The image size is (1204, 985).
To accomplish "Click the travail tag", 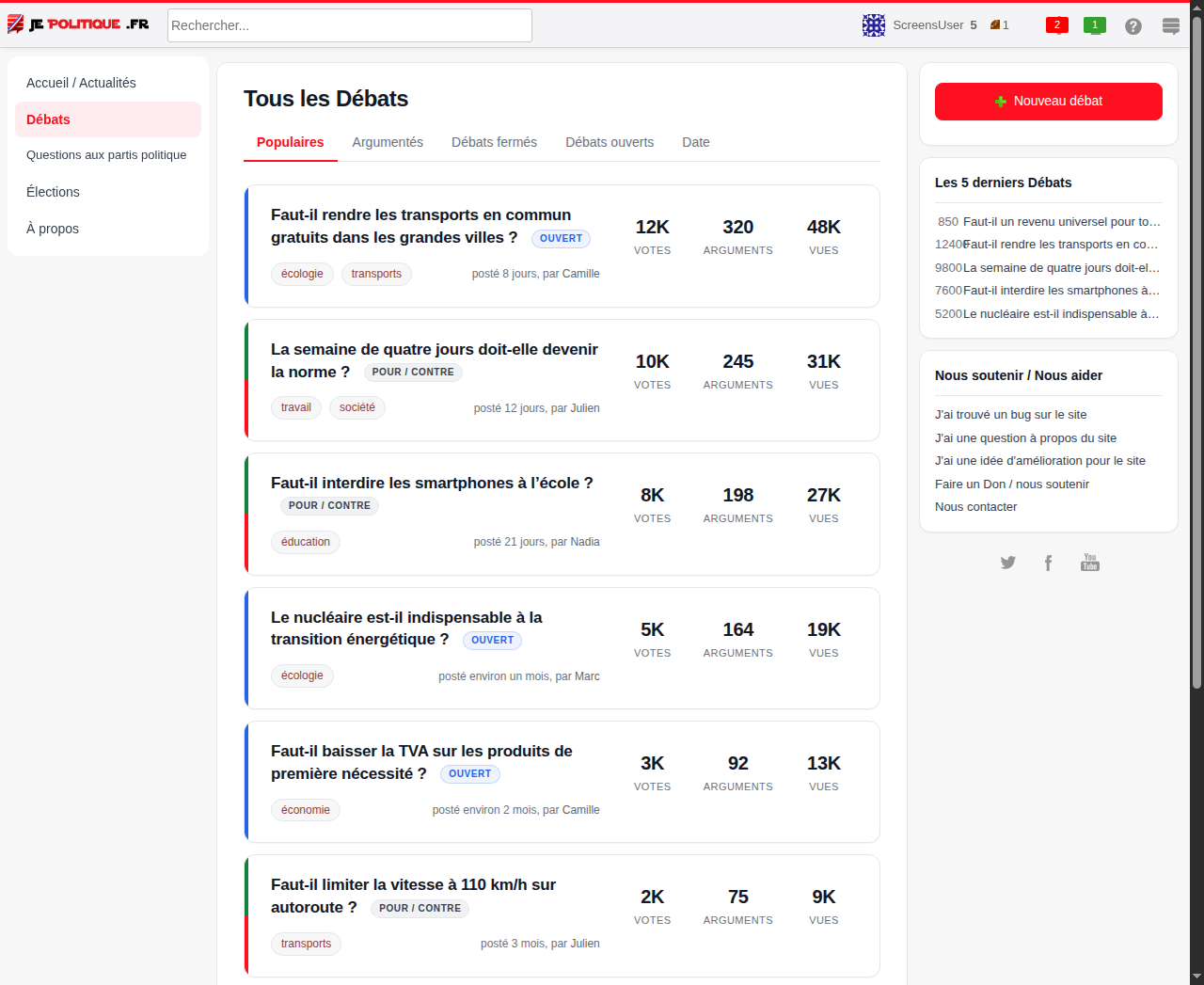I will (296, 407).
